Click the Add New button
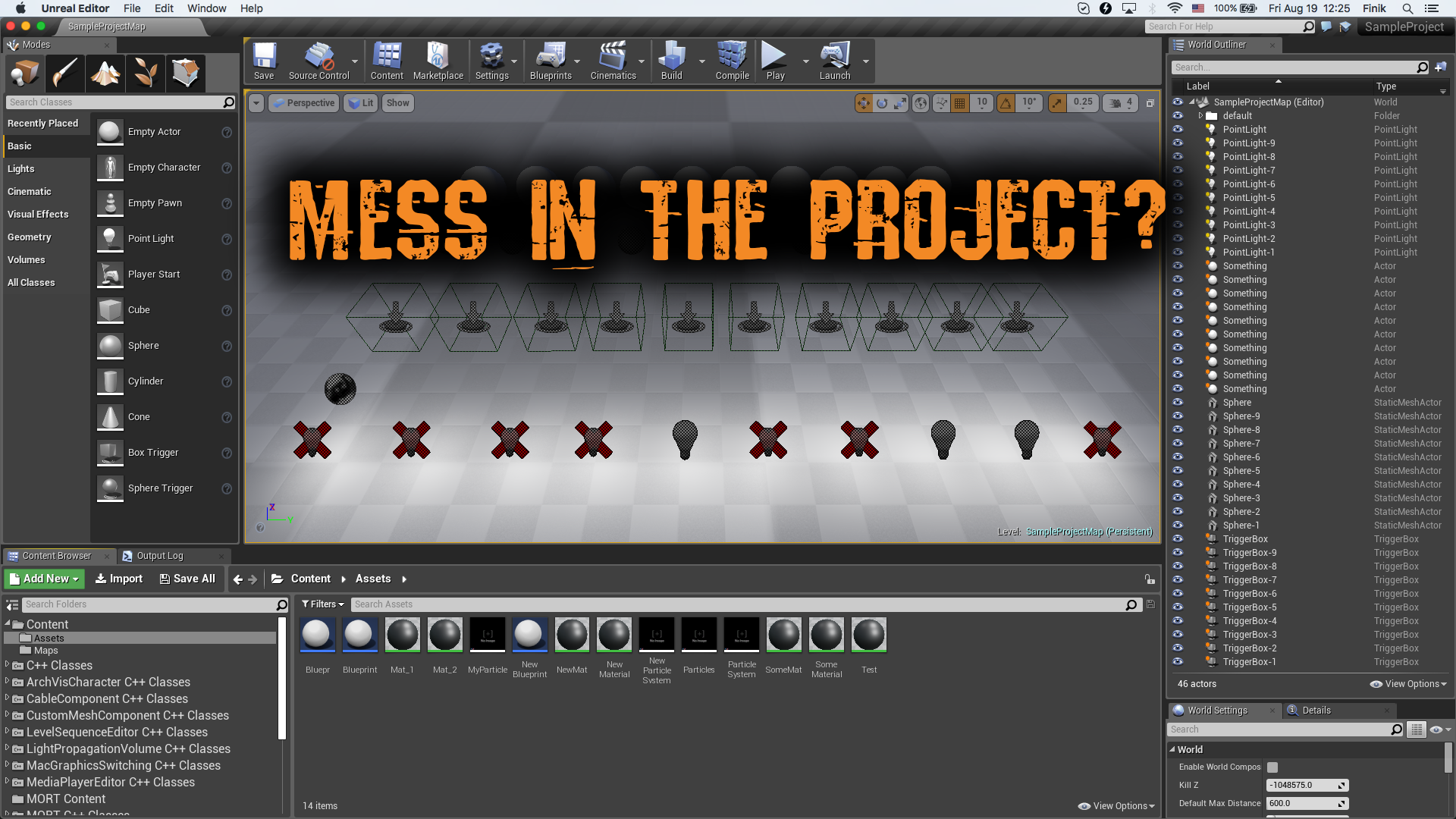The width and height of the screenshot is (1456, 819). pyautogui.click(x=44, y=579)
